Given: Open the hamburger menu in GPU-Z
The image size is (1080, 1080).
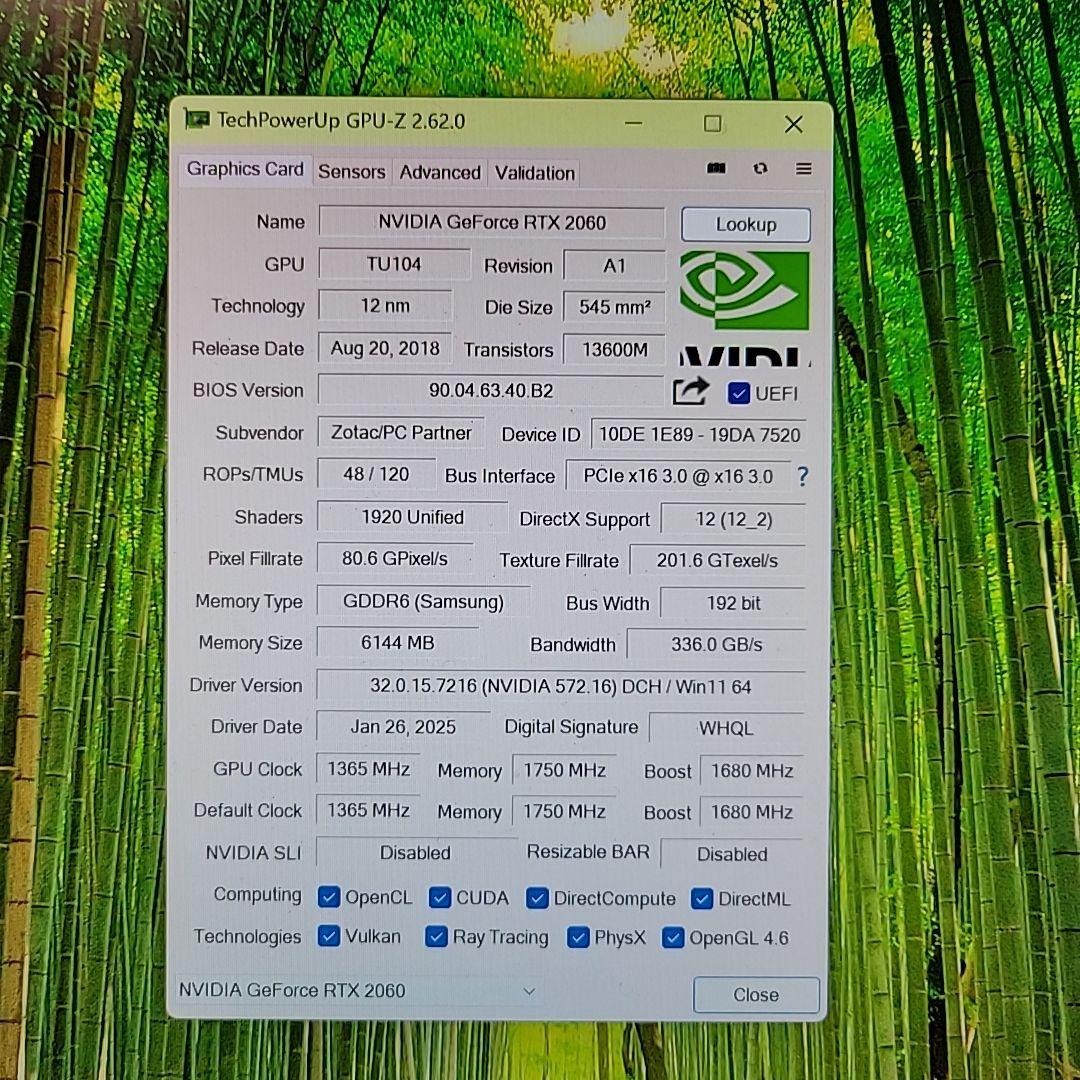Looking at the screenshot, I should (803, 169).
